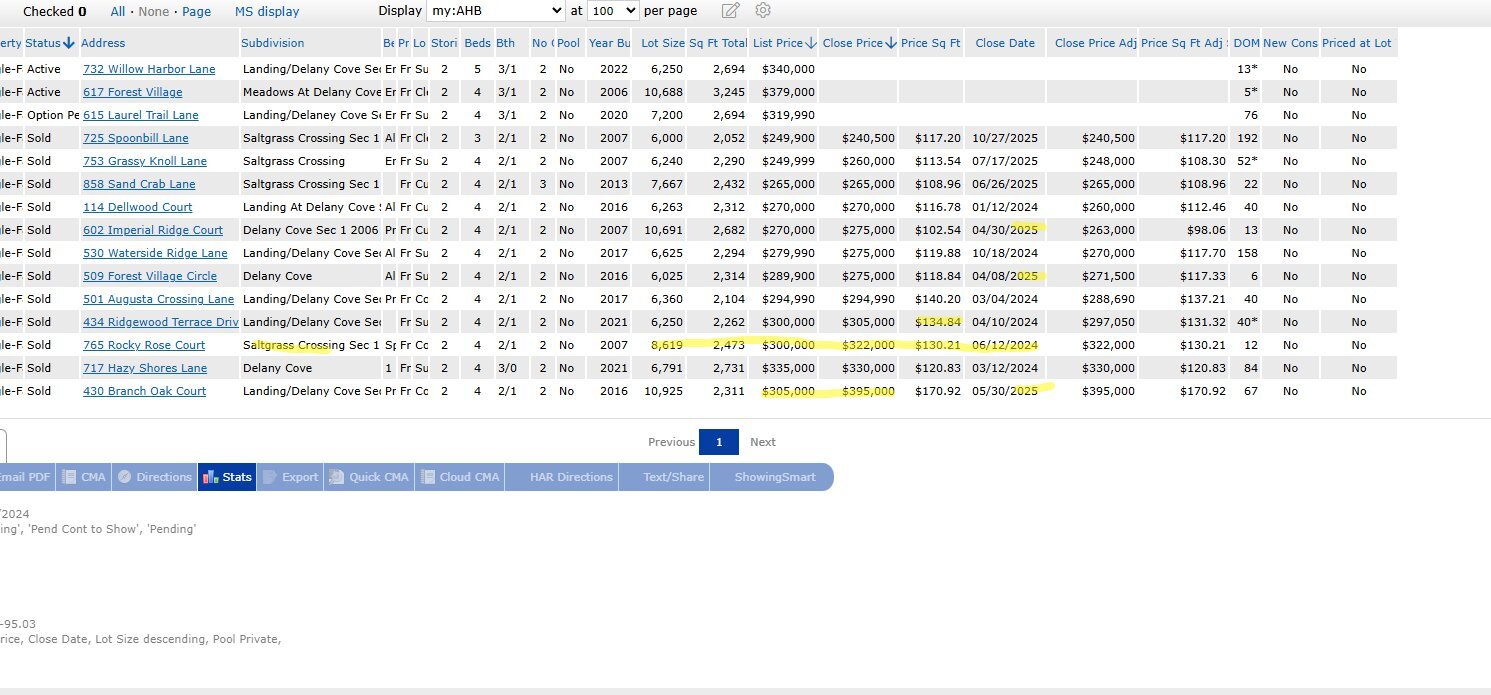Open the settings gear icon
Image resolution: width=1491 pixels, height=695 pixels.
click(x=763, y=11)
